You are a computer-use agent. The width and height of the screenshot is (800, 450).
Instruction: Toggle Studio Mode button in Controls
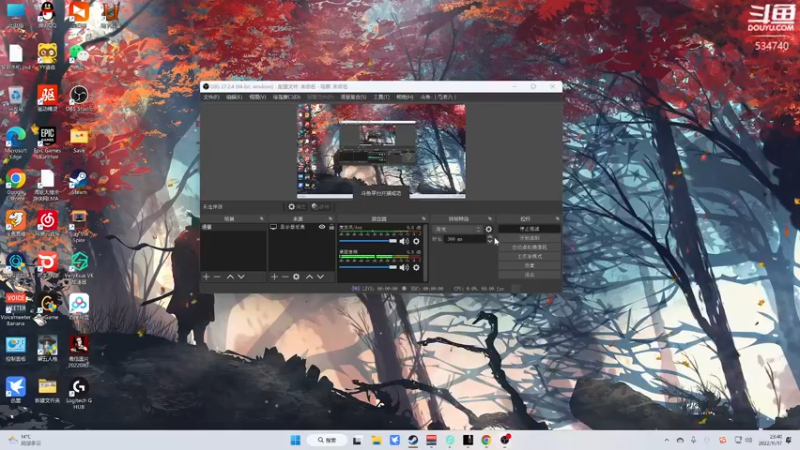pyautogui.click(x=529, y=256)
